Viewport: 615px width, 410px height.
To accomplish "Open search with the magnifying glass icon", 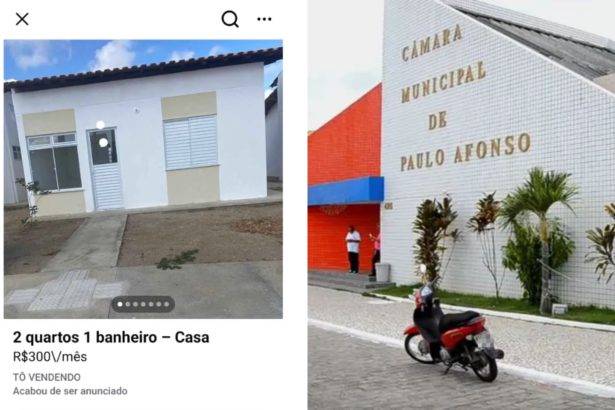I will tap(230, 19).
